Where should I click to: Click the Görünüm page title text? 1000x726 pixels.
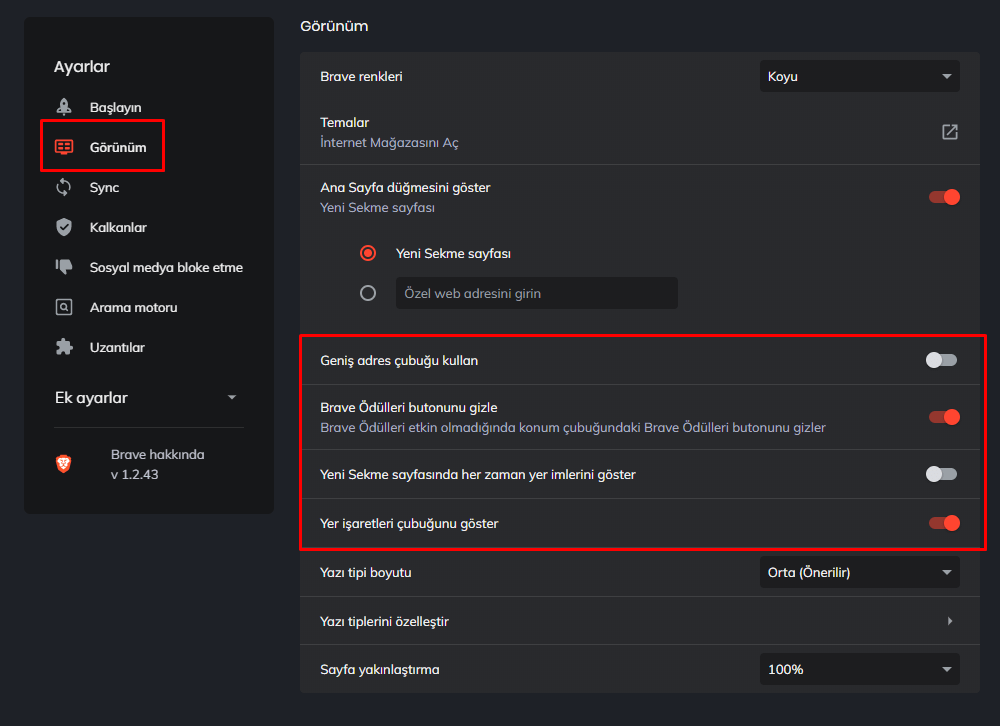pyautogui.click(x=334, y=26)
